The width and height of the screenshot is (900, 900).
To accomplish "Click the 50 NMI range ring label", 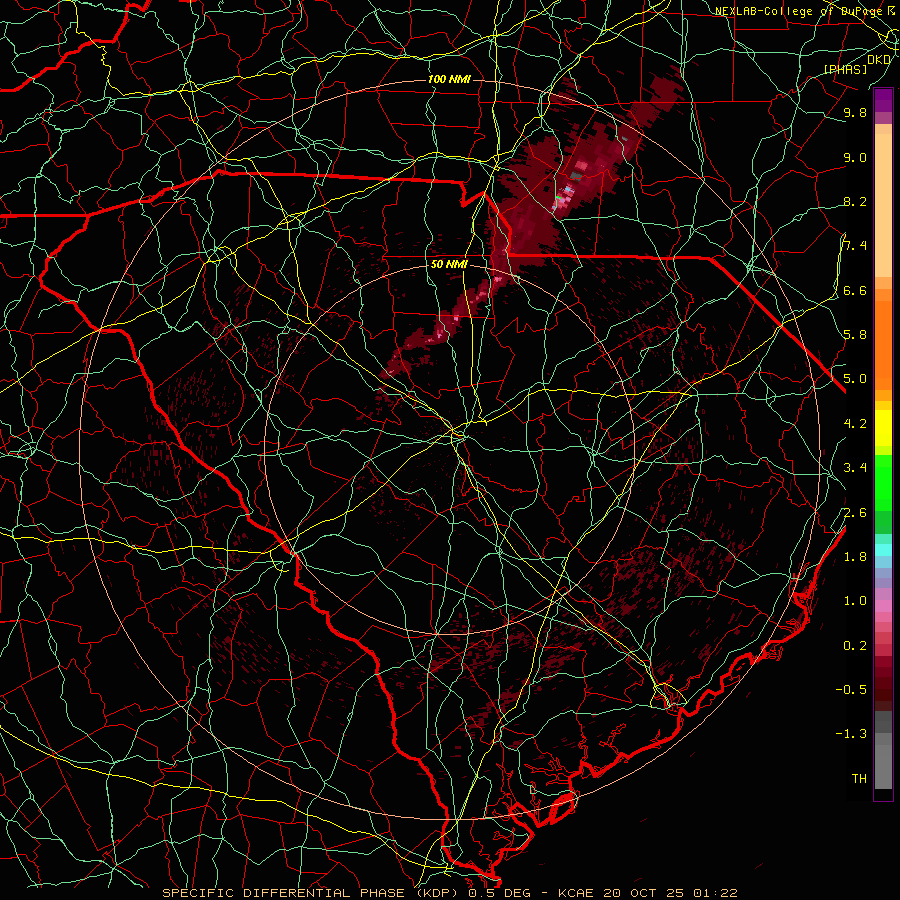I will point(449,265).
